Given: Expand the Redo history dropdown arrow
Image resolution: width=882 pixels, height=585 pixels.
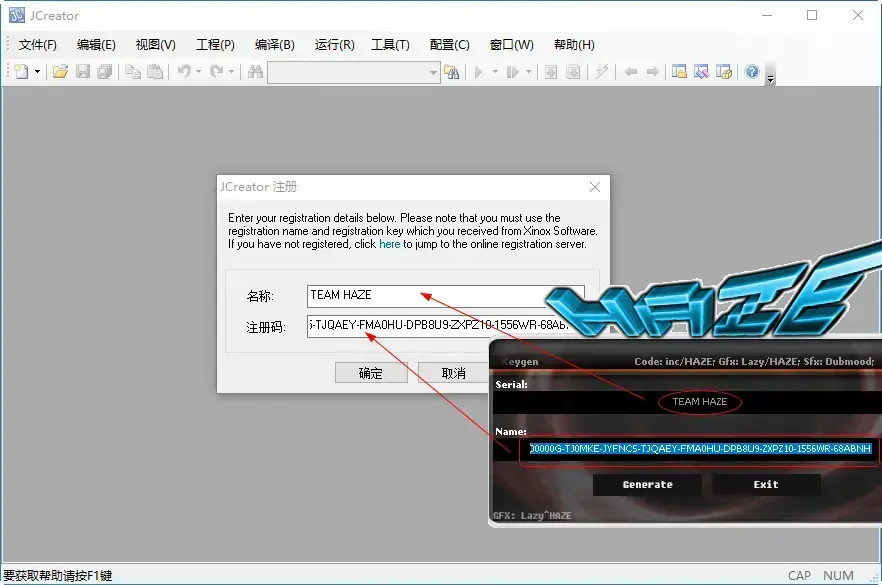Looking at the screenshot, I should click(x=231, y=72).
